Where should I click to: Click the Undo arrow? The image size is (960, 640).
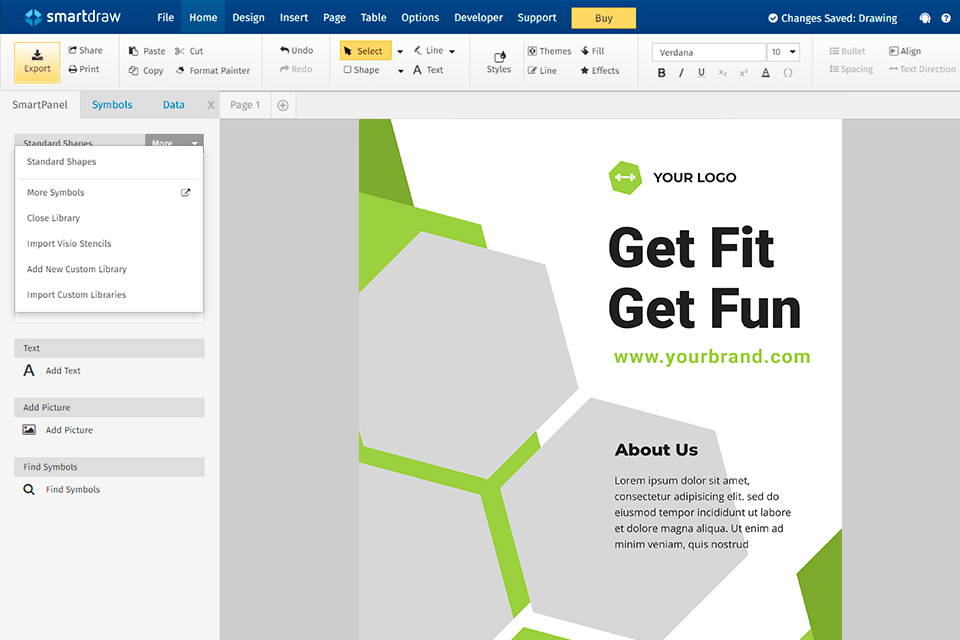(285, 51)
